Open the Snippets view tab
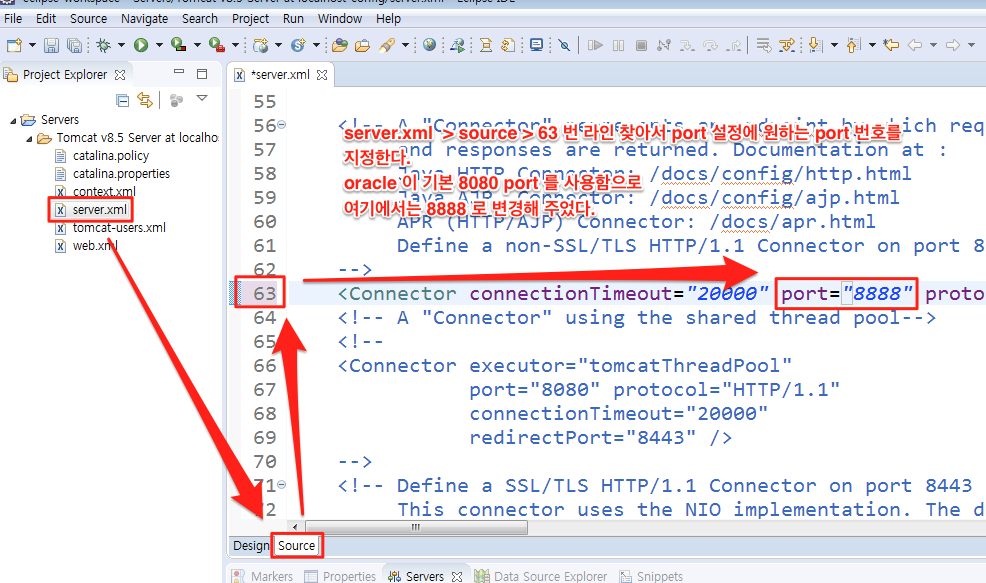The height and width of the screenshot is (583, 986). point(650,576)
